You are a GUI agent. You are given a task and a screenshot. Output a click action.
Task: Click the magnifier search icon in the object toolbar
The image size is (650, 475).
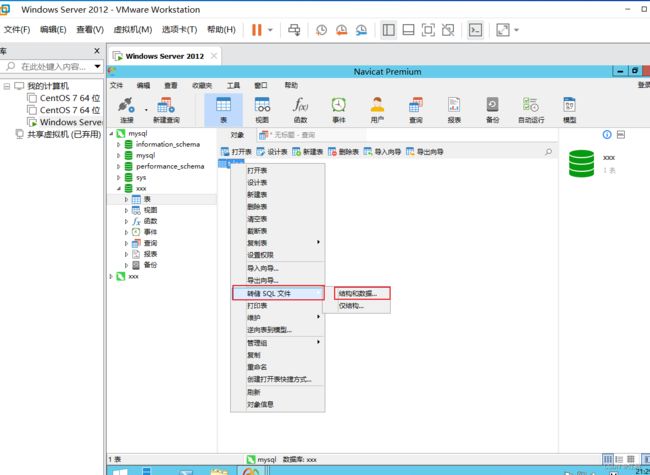click(548, 152)
